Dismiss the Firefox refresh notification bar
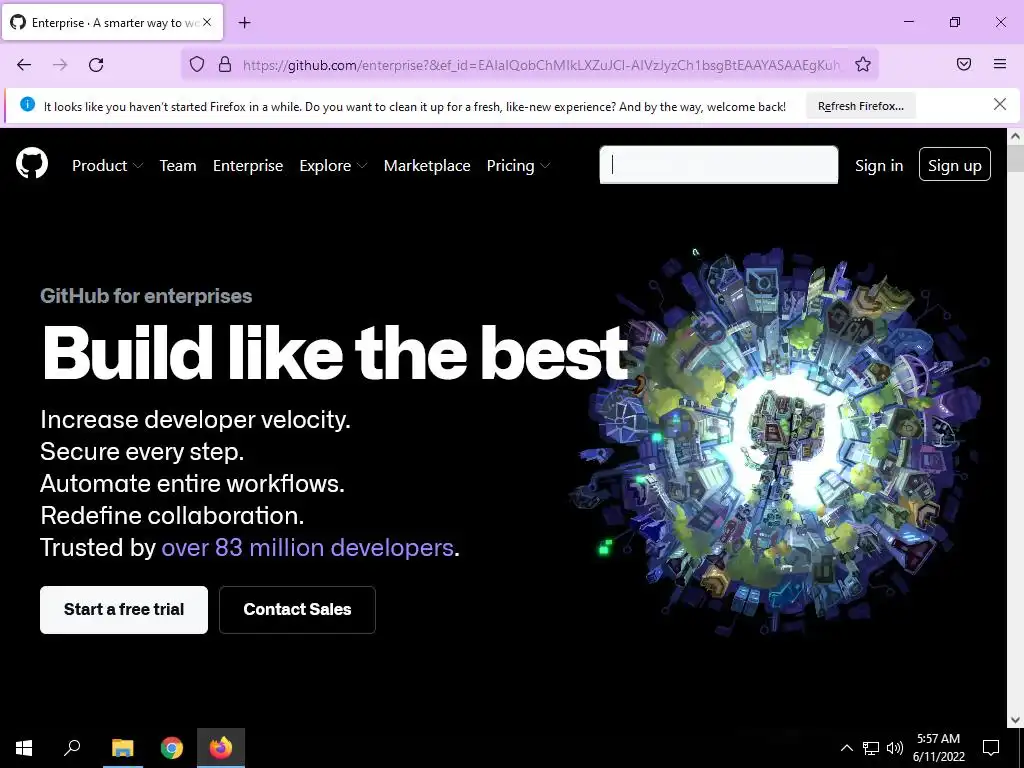The width and height of the screenshot is (1024, 768). (x=1000, y=104)
